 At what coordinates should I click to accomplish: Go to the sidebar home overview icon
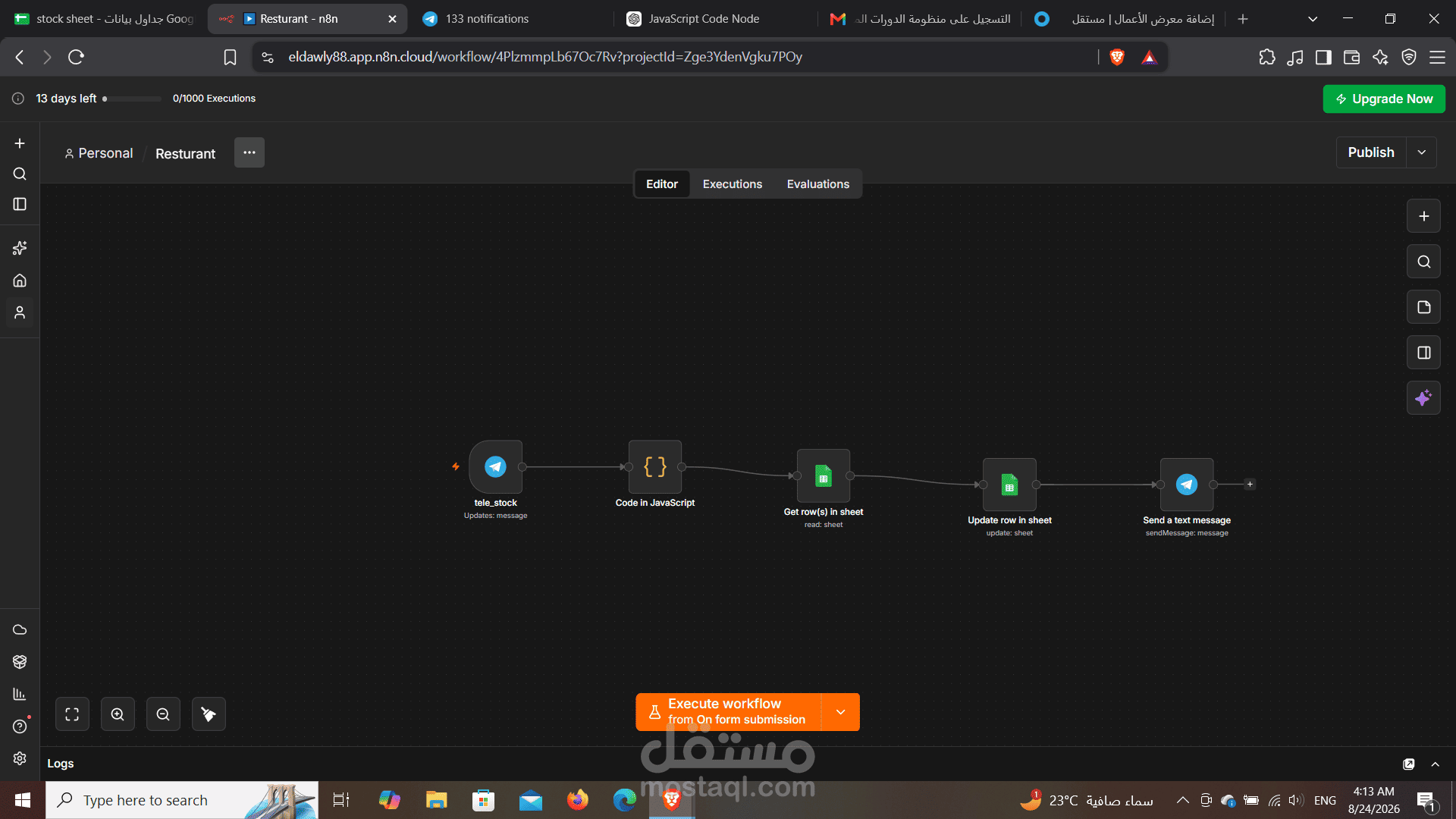tap(20, 281)
